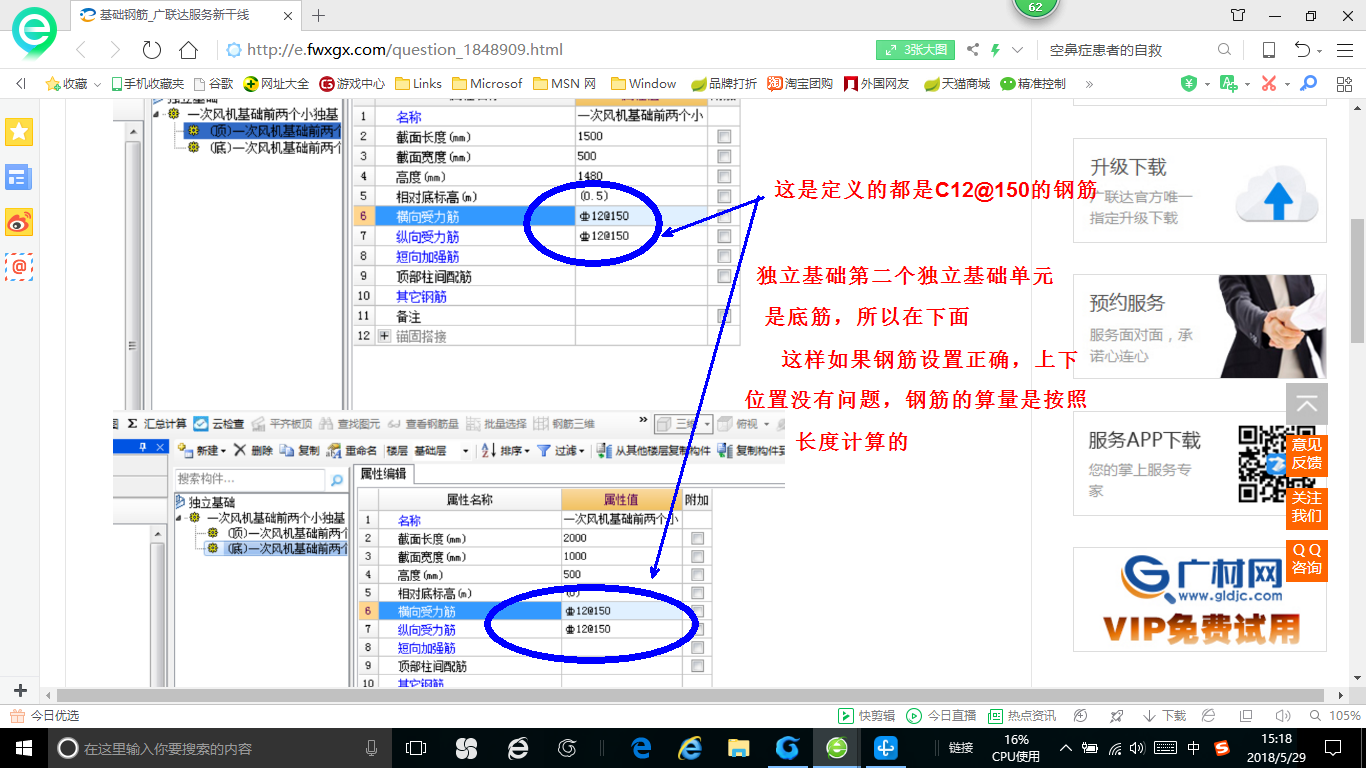
Task: Click the Windows Start button
Action: coord(23,747)
